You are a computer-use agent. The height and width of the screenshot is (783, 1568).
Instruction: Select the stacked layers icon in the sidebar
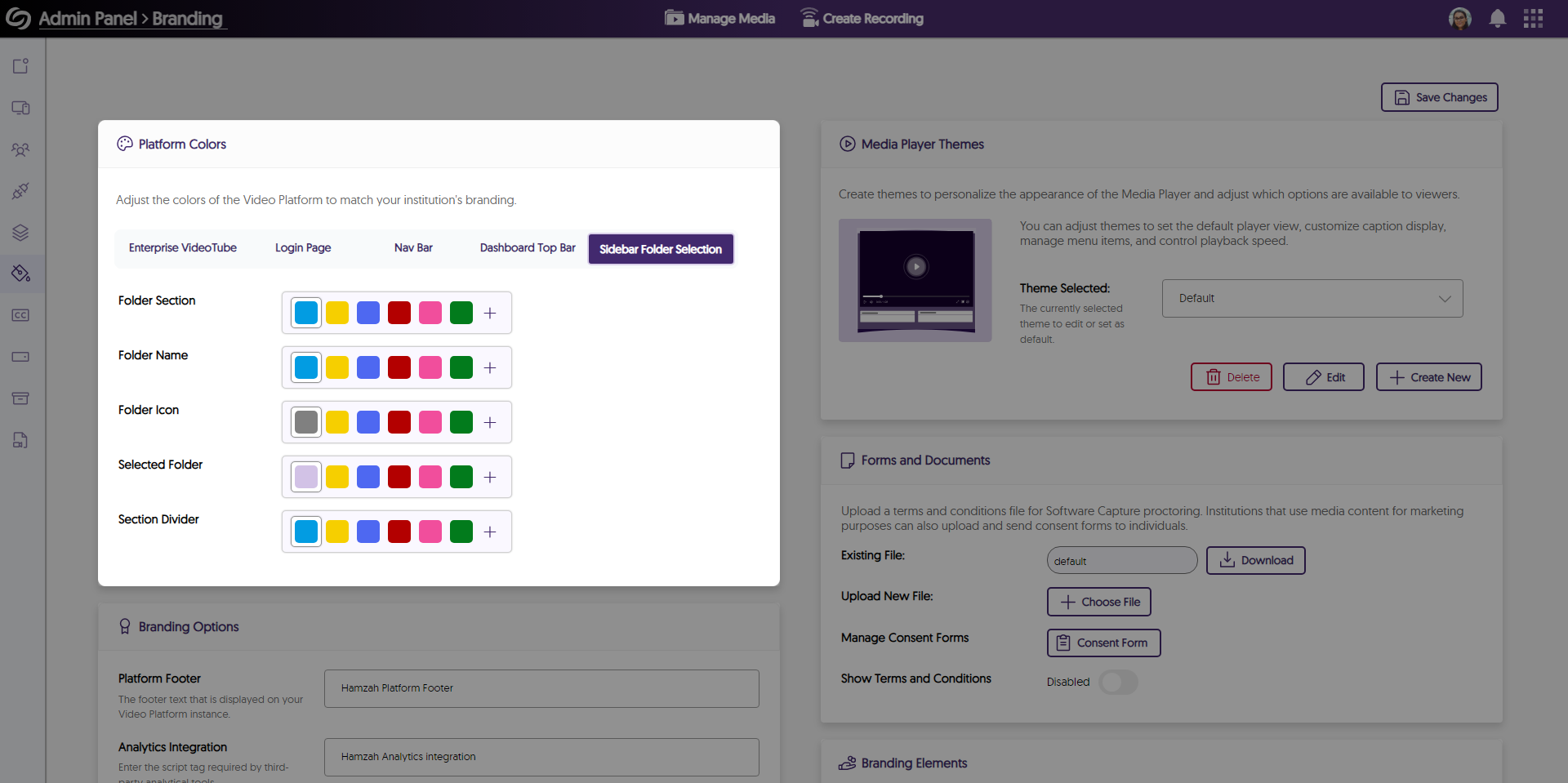pos(21,233)
